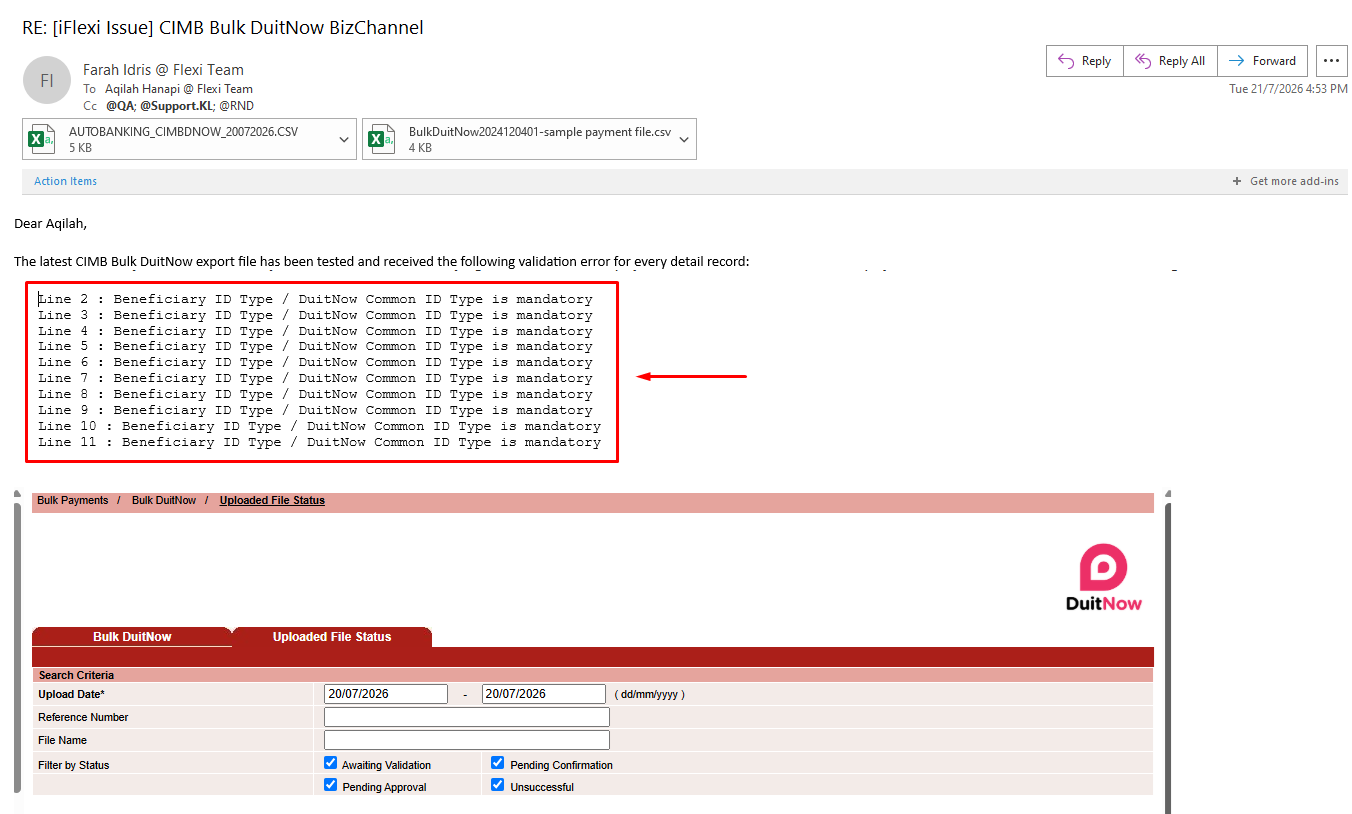This screenshot has height=814, width=1352.
Task: Expand dropdown for BulkDuitNow sample file attachment
Action: point(685,139)
